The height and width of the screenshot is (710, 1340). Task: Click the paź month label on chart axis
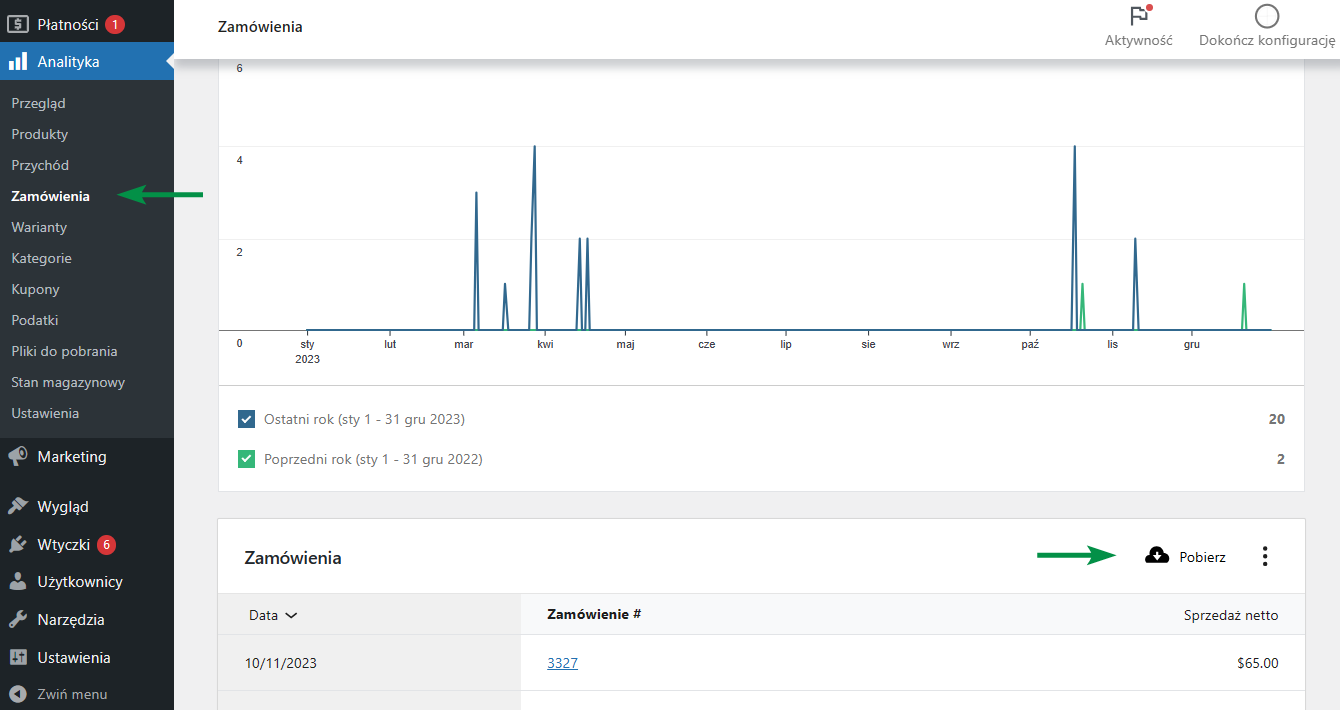[1031, 344]
